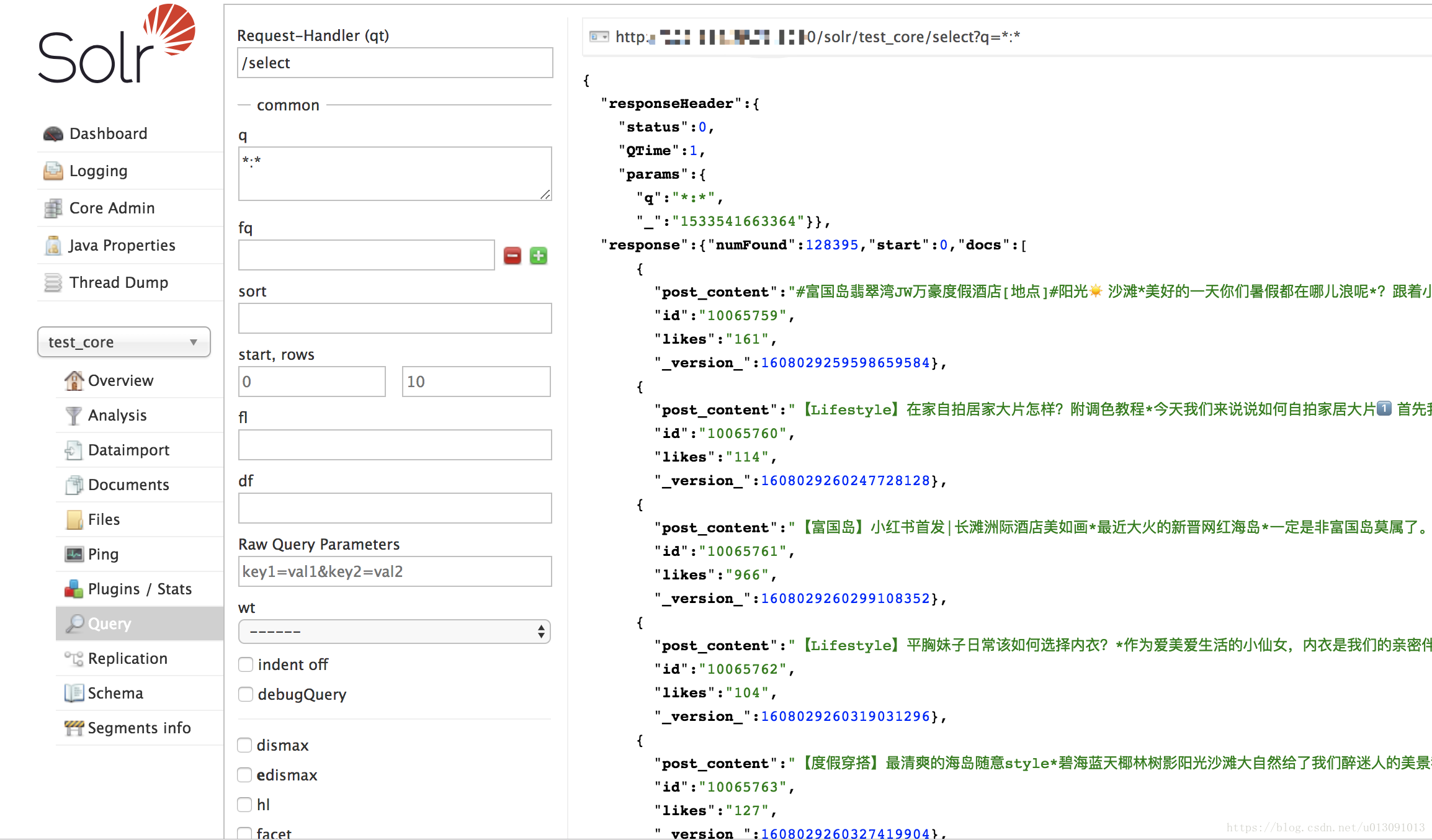Click the red remove fq filter icon
Screen dimensions: 1432x840
[x=512, y=256]
